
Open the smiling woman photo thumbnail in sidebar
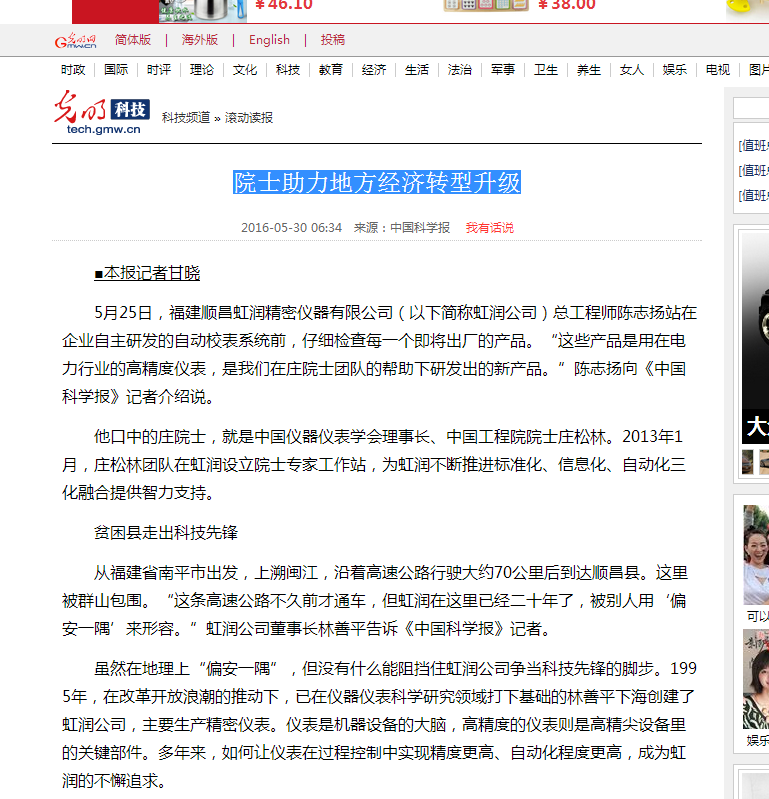pyautogui.click(x=756, y=553)
